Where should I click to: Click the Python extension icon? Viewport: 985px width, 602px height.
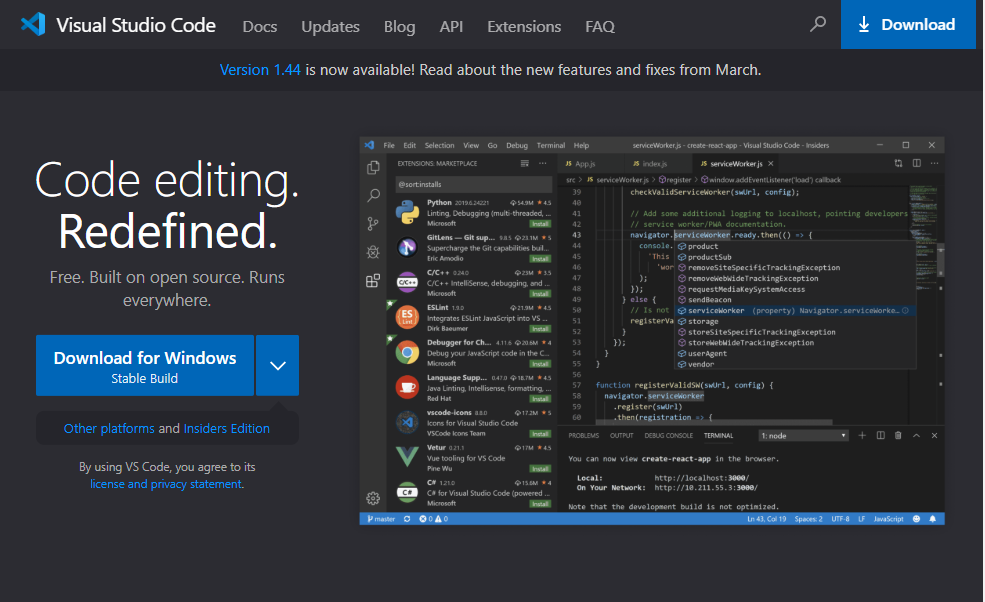pos(407,212)
